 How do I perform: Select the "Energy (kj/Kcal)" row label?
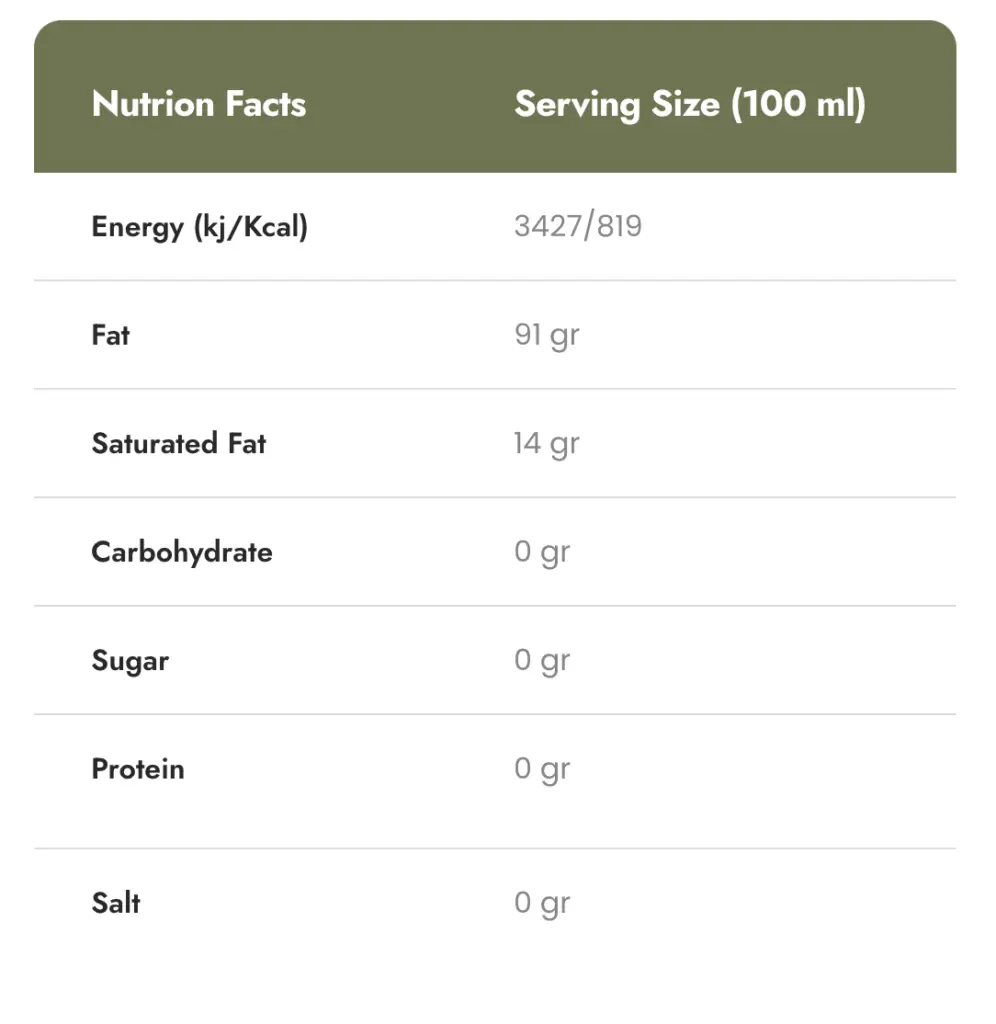[x=199, y=227]
